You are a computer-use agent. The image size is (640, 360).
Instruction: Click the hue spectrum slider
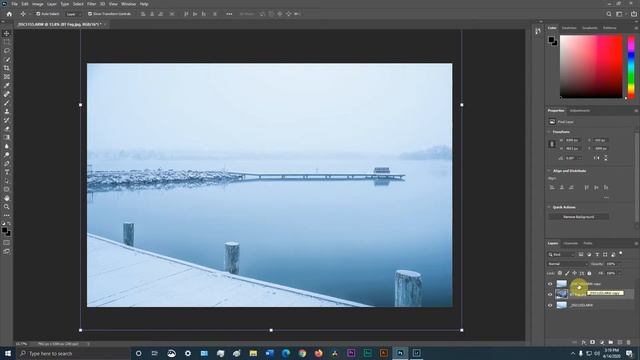(631, 67)
